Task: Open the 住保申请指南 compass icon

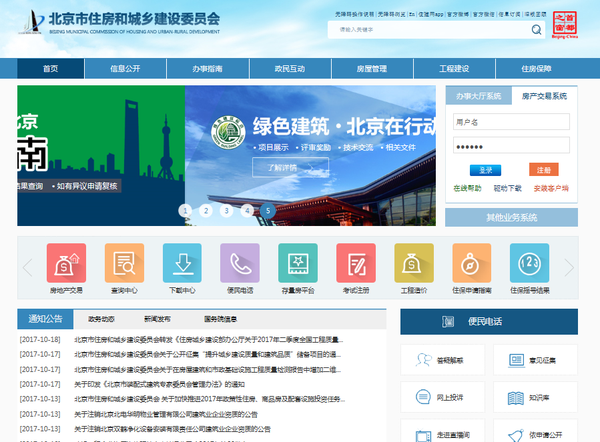Action: point(471,263)
